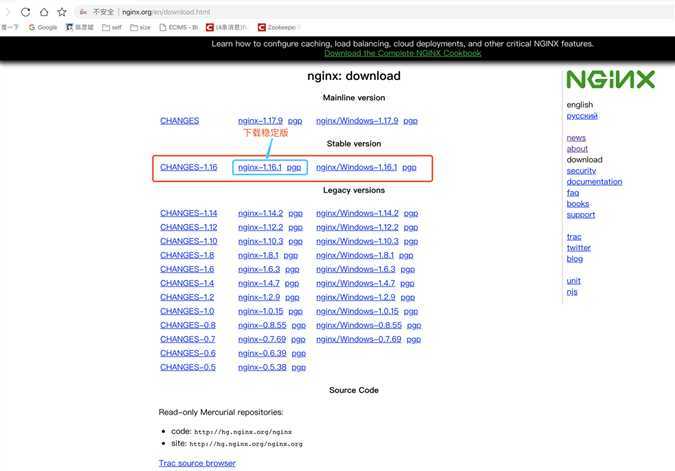Open CHANGES-1.12 link

189,227
